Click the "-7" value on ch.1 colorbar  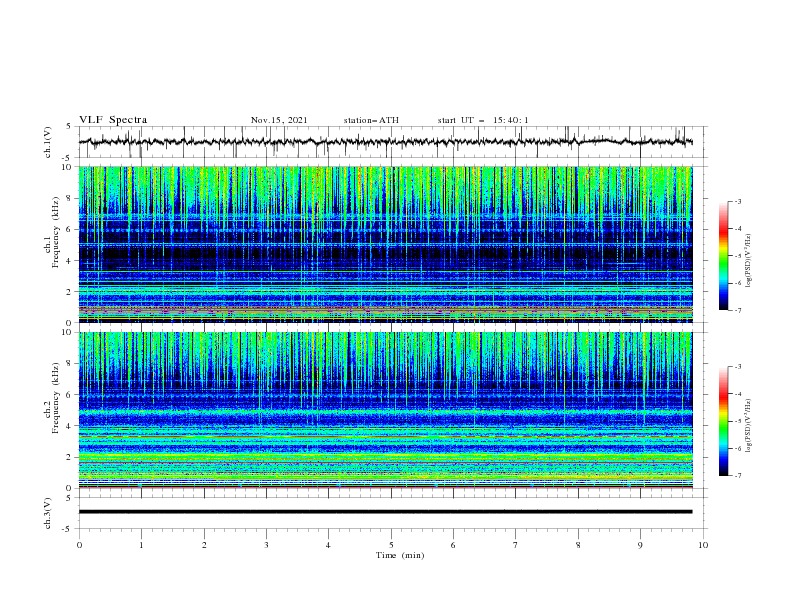click(x=738, y=310)
